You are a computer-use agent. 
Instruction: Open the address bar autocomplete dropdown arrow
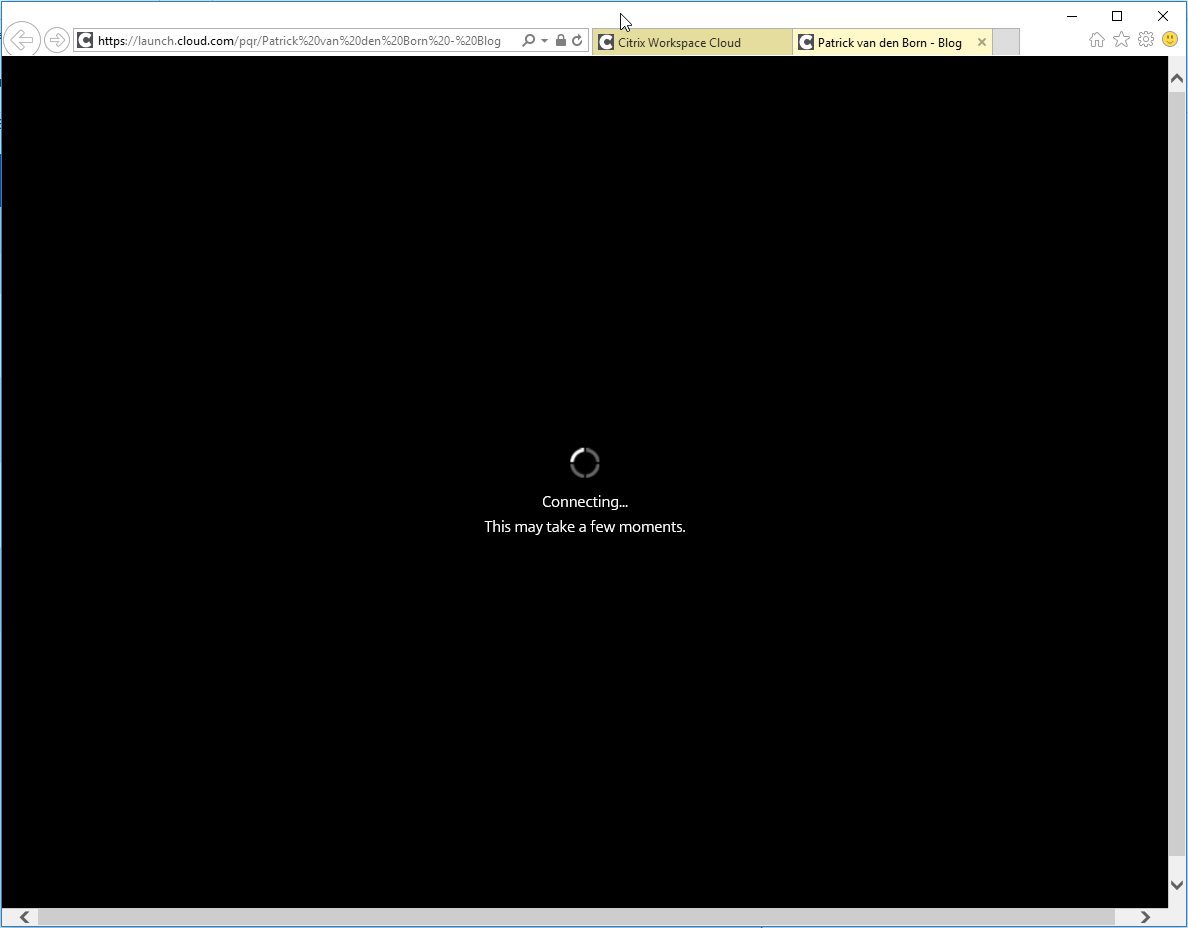click(x=544, y=41)
